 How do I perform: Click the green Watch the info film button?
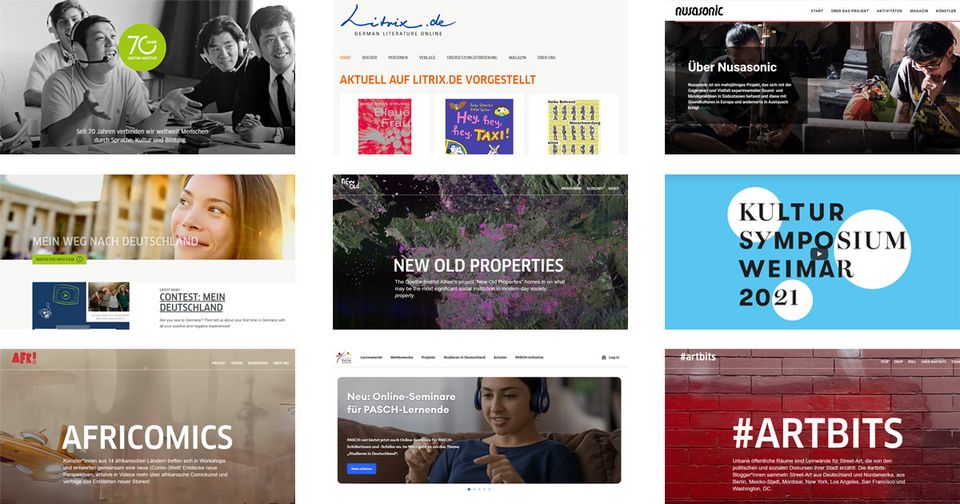(59, 260)
